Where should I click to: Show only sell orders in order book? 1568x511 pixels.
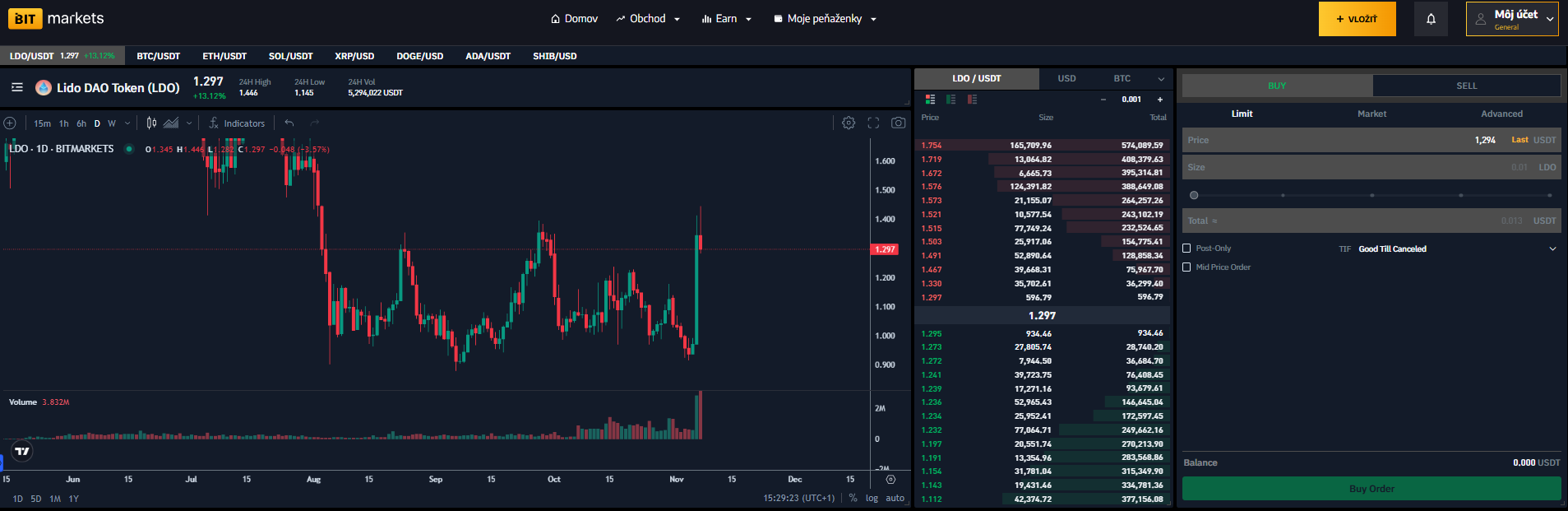(972, 100)
